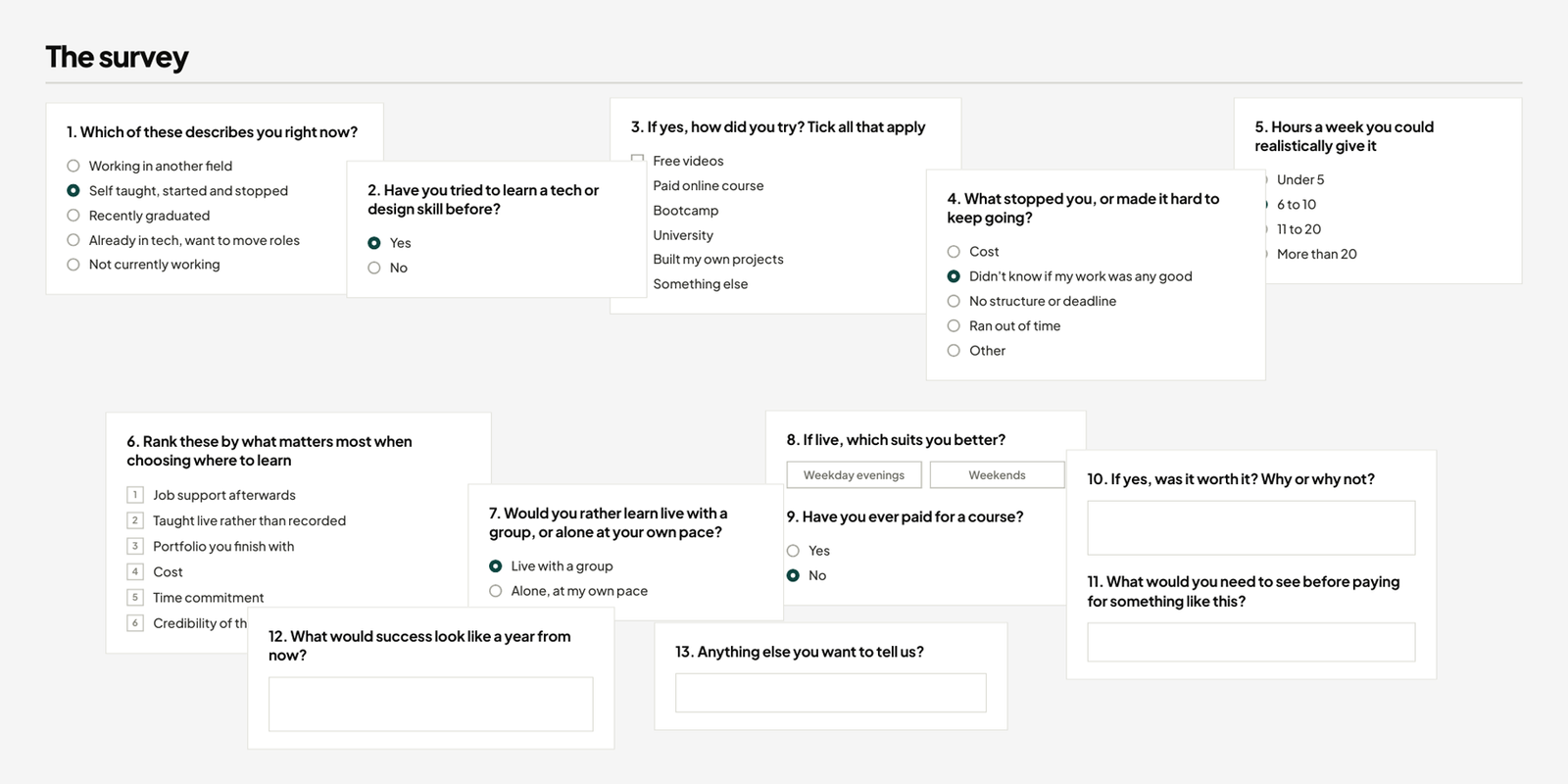This screenshot has width=1568, height=784.
Task: Click rank box 2 for 'Taught live rather than recorded'
Action: tap(135, 520)
